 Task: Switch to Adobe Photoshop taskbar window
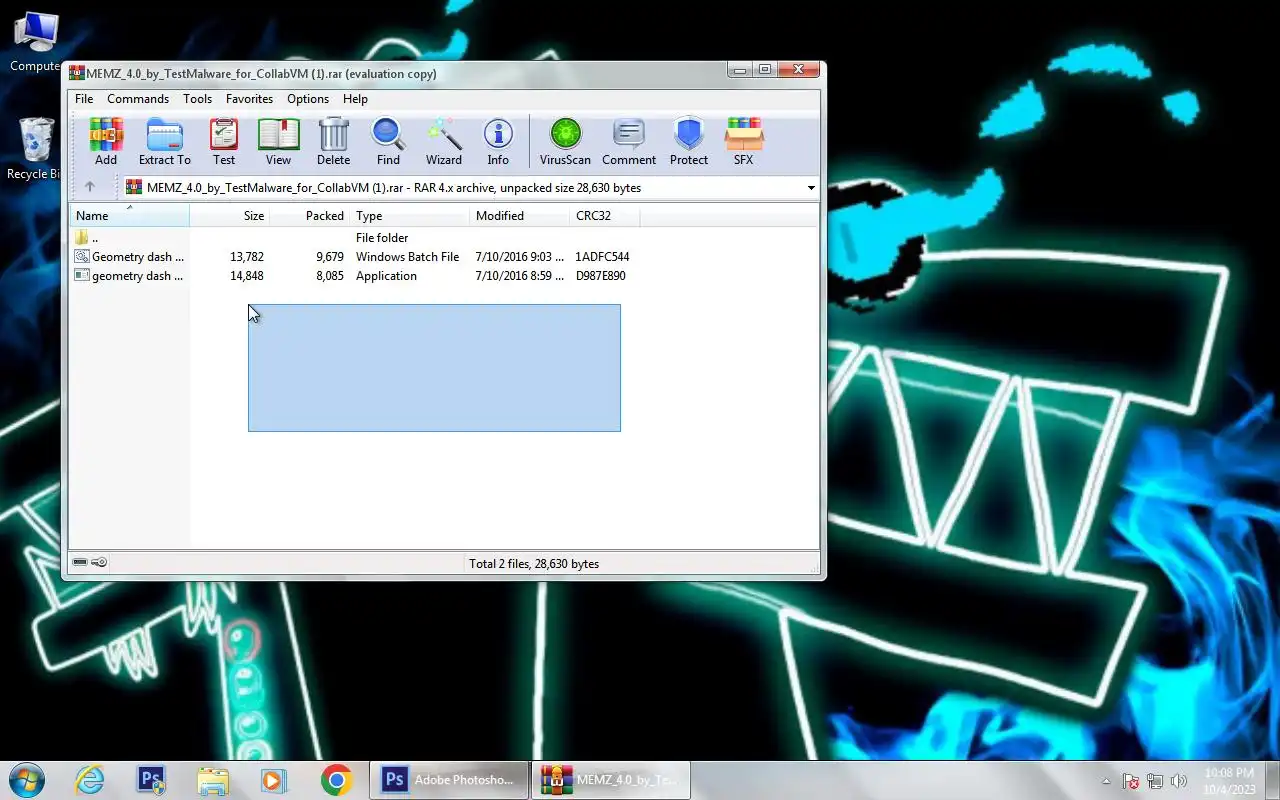click(449, 780)
